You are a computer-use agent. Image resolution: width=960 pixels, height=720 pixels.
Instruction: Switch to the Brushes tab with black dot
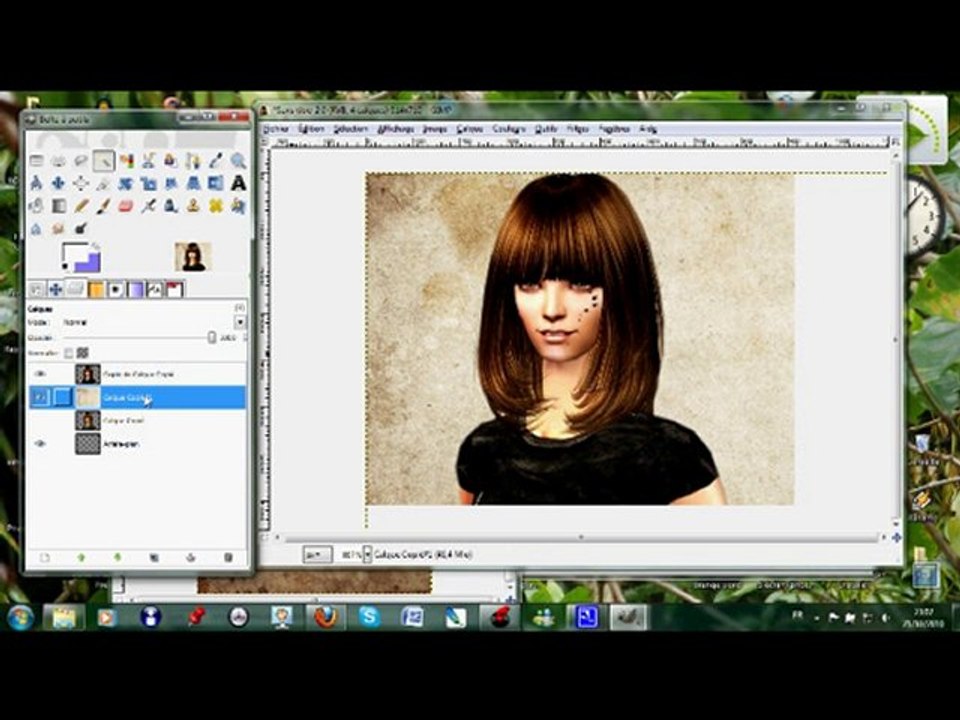(116, 290)
